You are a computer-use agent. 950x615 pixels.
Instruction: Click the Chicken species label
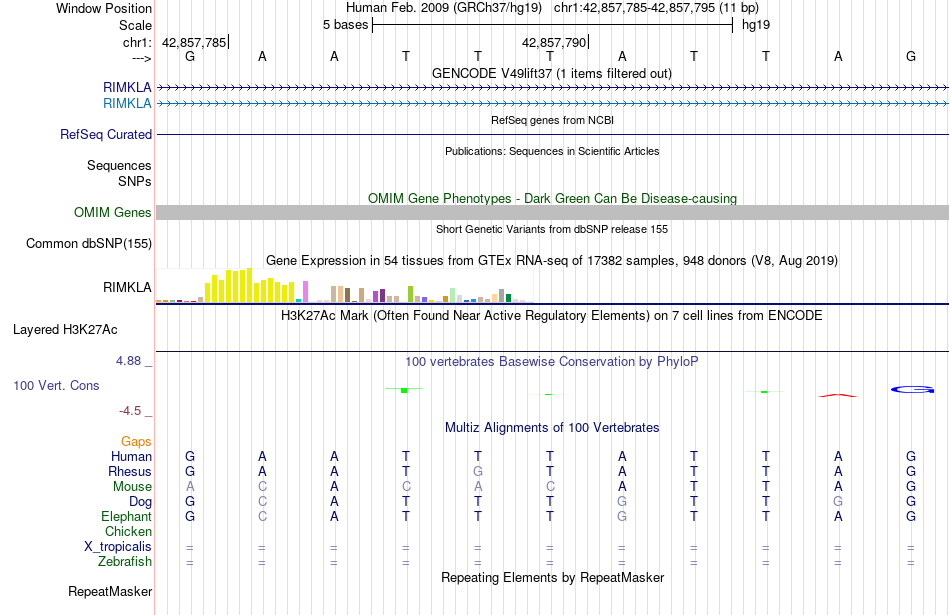point(128,531)
